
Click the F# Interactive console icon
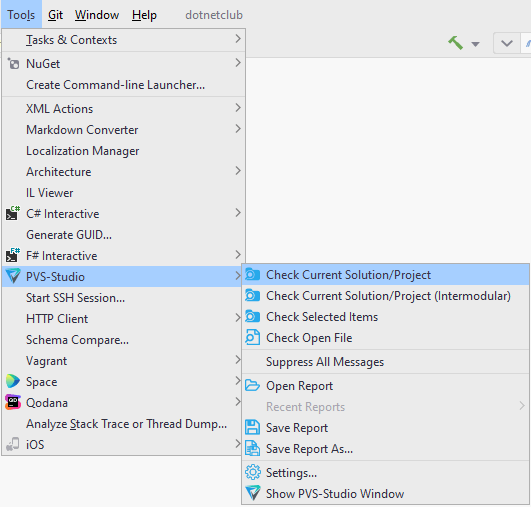coord(13,255)
